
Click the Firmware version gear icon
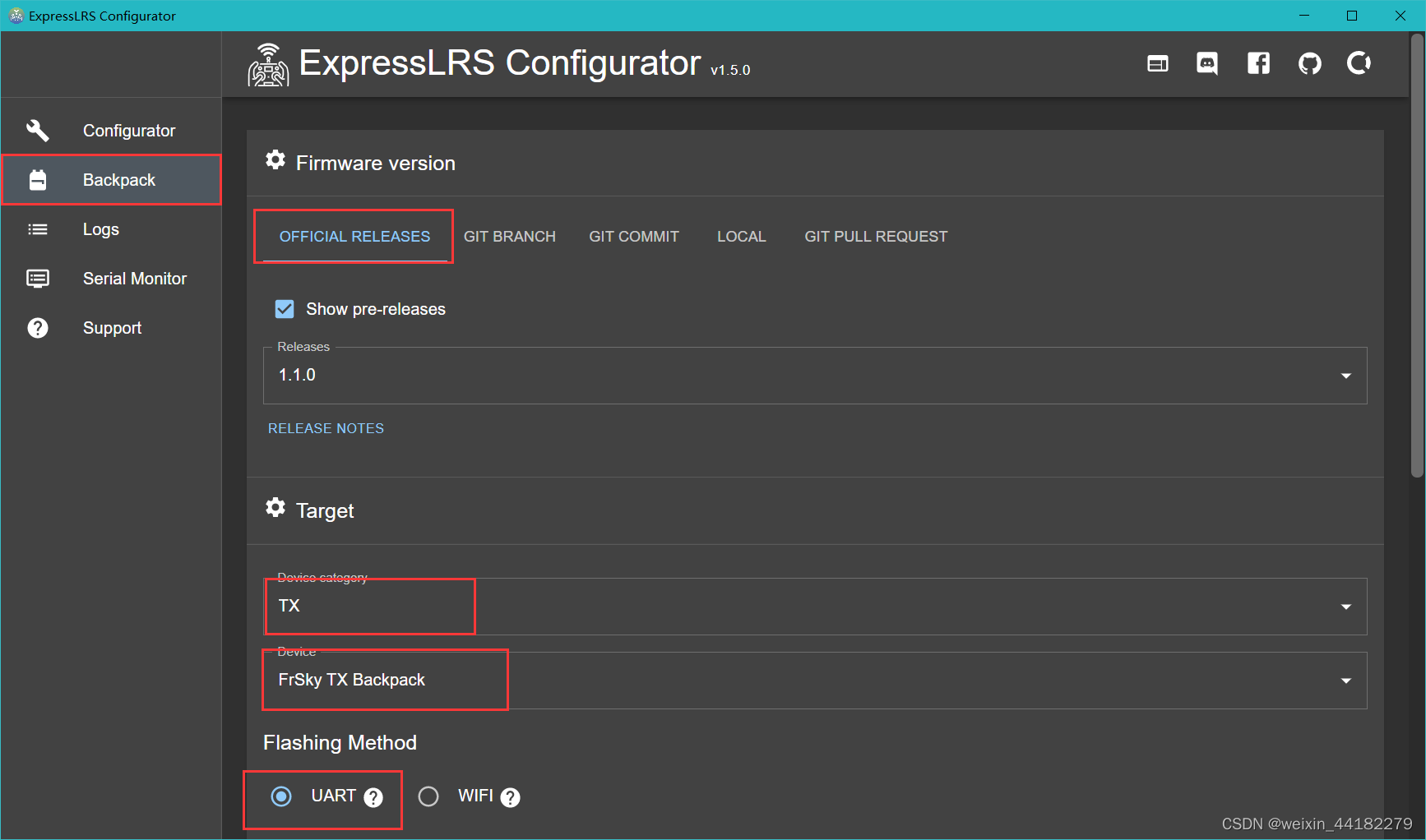click(x=275, y=160)
